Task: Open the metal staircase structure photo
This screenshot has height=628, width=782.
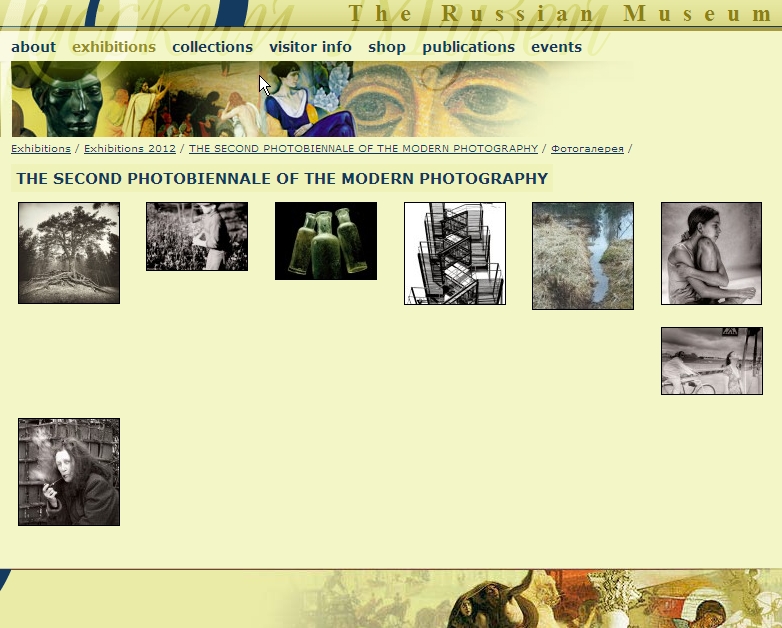Action: click(455, 253)
